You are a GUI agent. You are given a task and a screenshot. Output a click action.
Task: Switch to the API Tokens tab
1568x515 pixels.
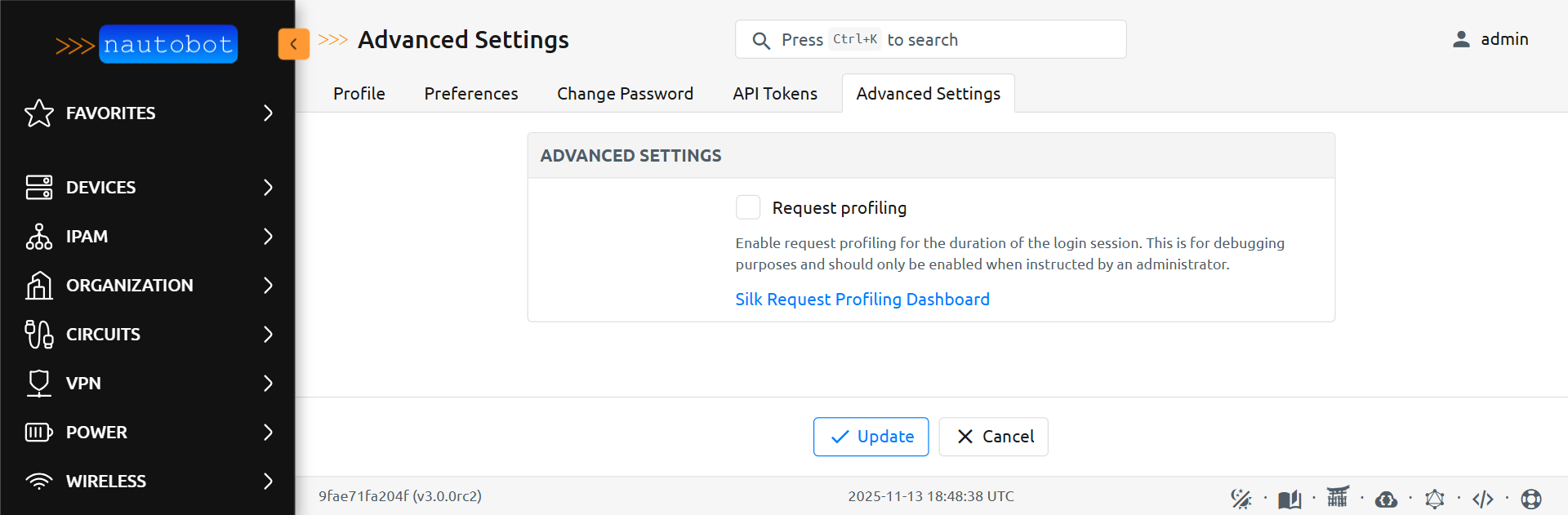[x=775, y=94]
